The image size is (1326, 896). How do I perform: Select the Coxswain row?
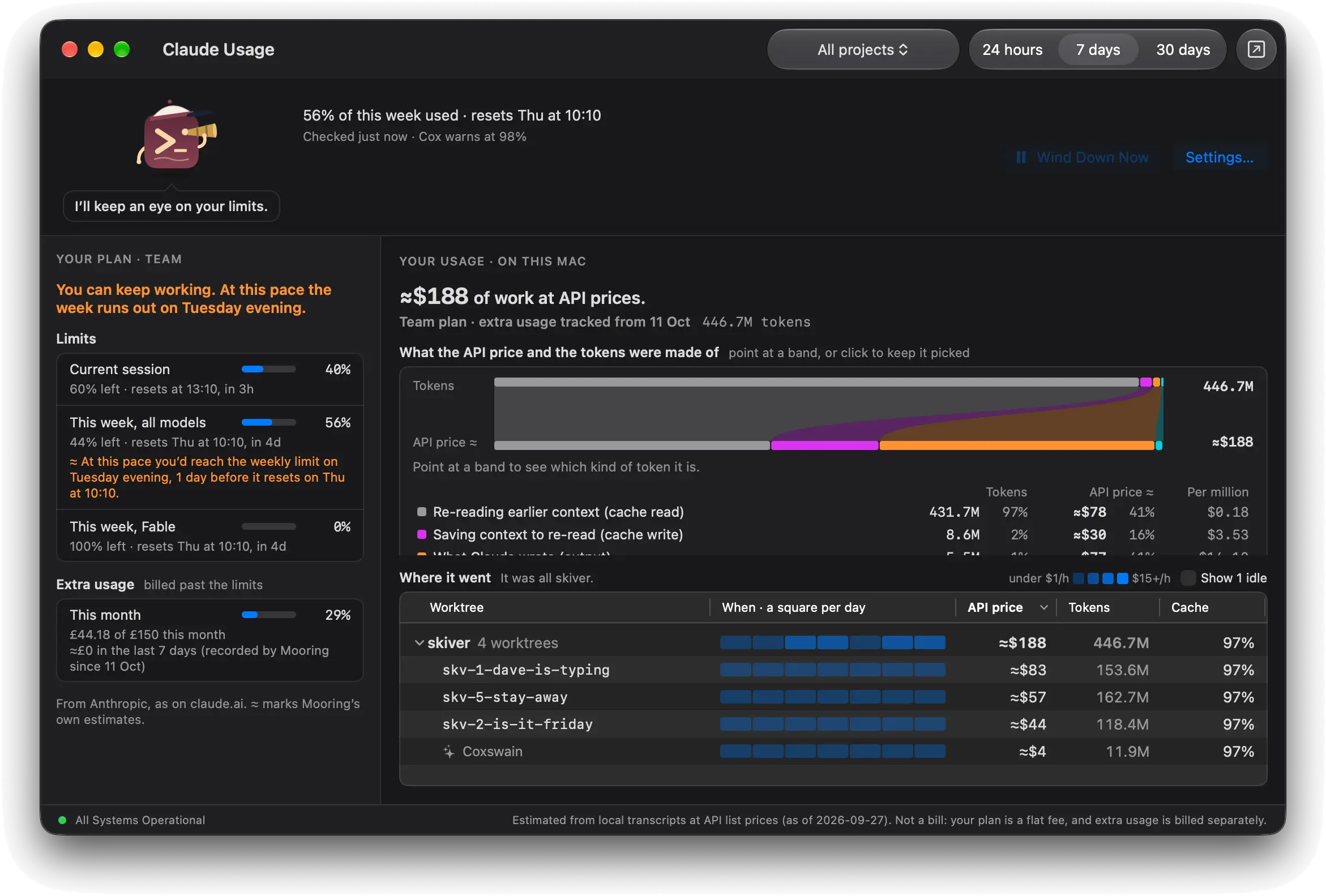pyautogui.click(x=833, y=752)
